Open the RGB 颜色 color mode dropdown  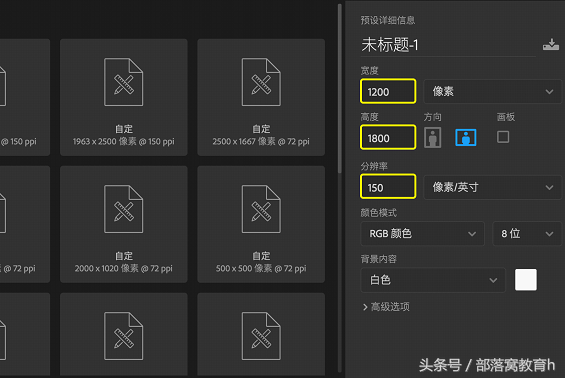click(423, 234)
